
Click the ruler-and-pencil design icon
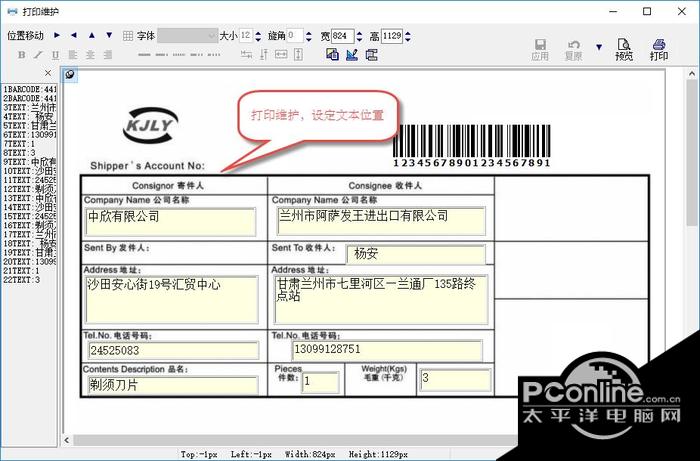pyautogui.click(x=352, y=55)
